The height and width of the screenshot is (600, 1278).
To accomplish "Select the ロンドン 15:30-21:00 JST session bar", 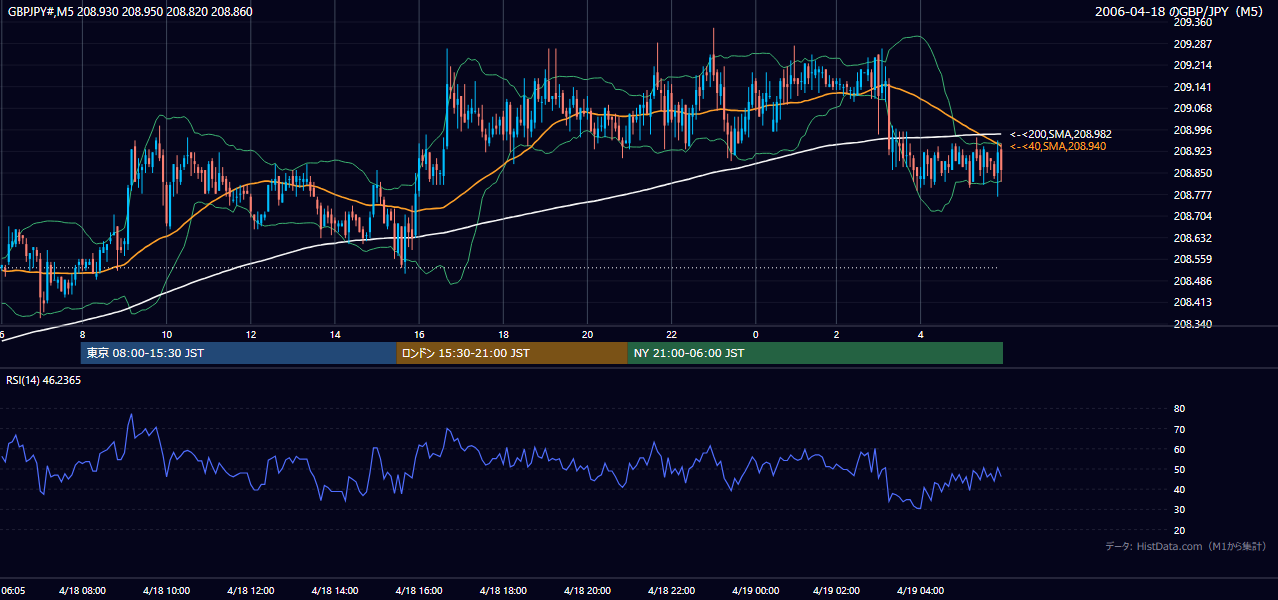I will pos(512,353).
